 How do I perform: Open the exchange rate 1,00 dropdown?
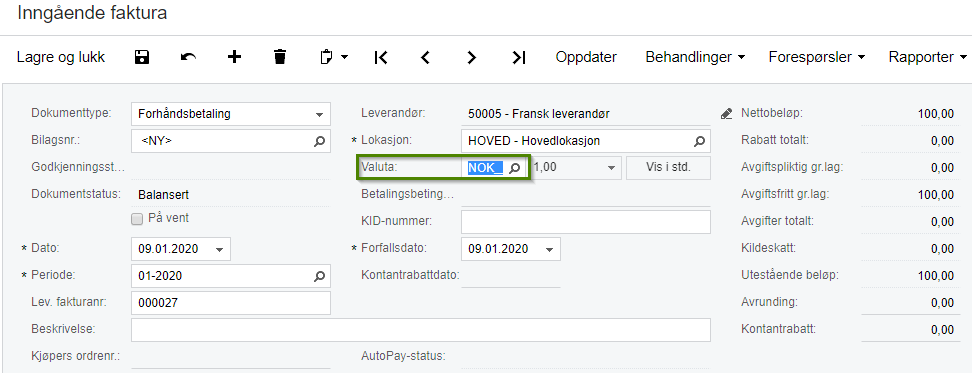(611, 168)
